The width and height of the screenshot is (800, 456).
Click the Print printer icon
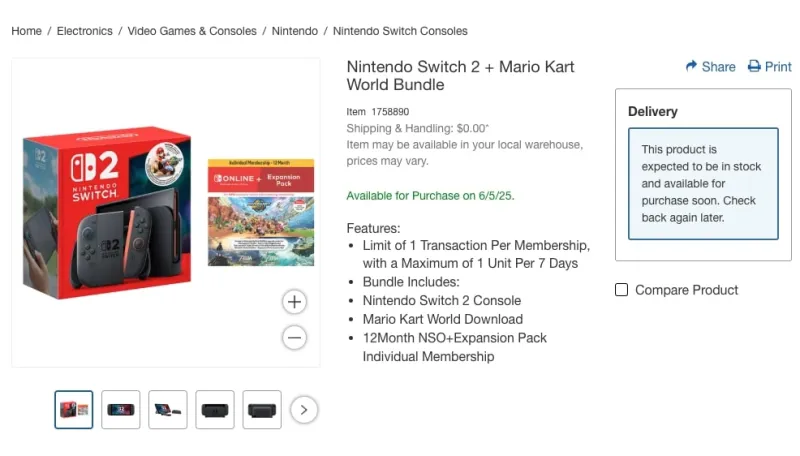tap(754, 66)
